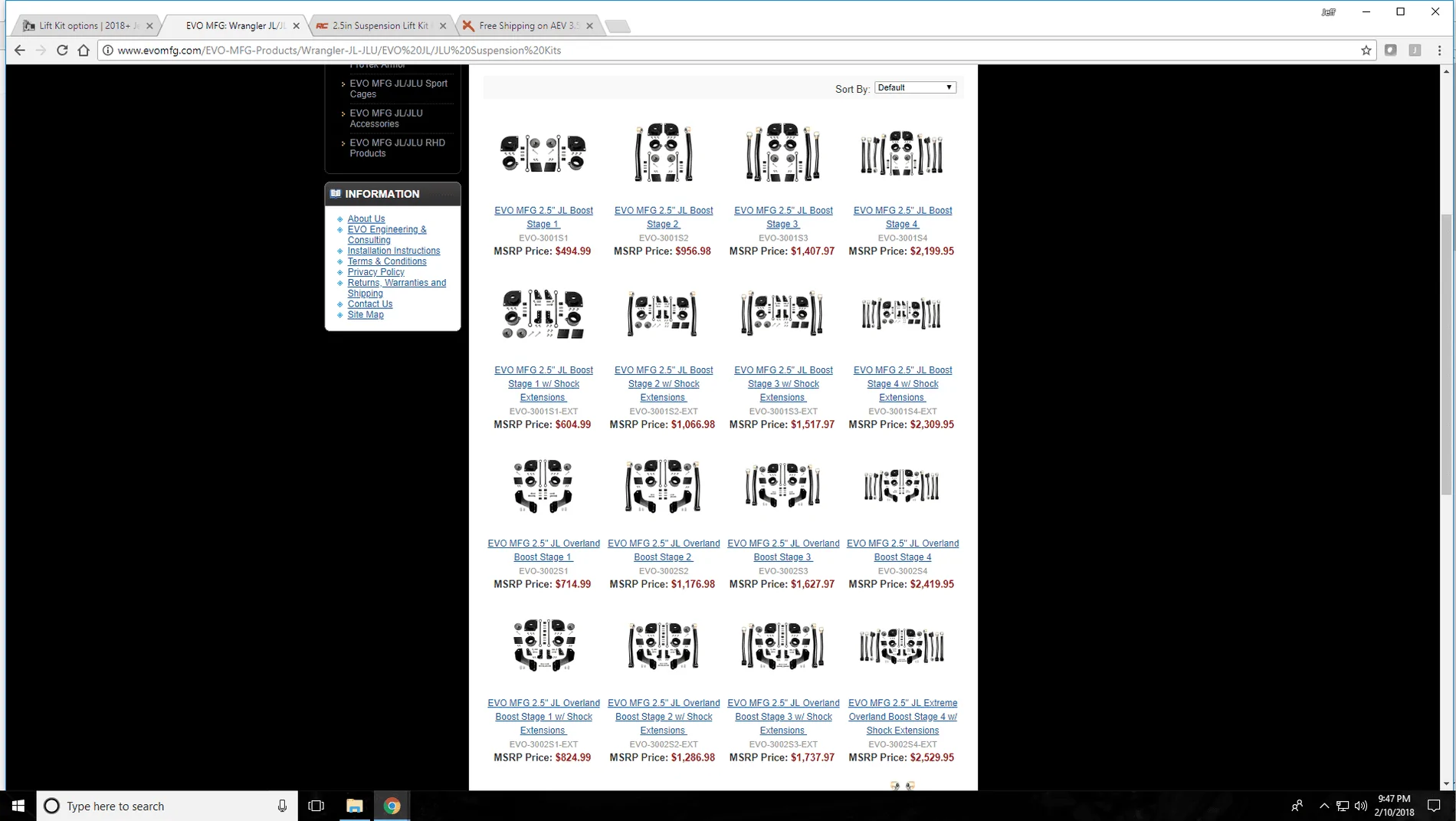This screenshot has height=821, width=1456.
Task: Click the second extension icon beside the menu
Action: click(1415, 50)
